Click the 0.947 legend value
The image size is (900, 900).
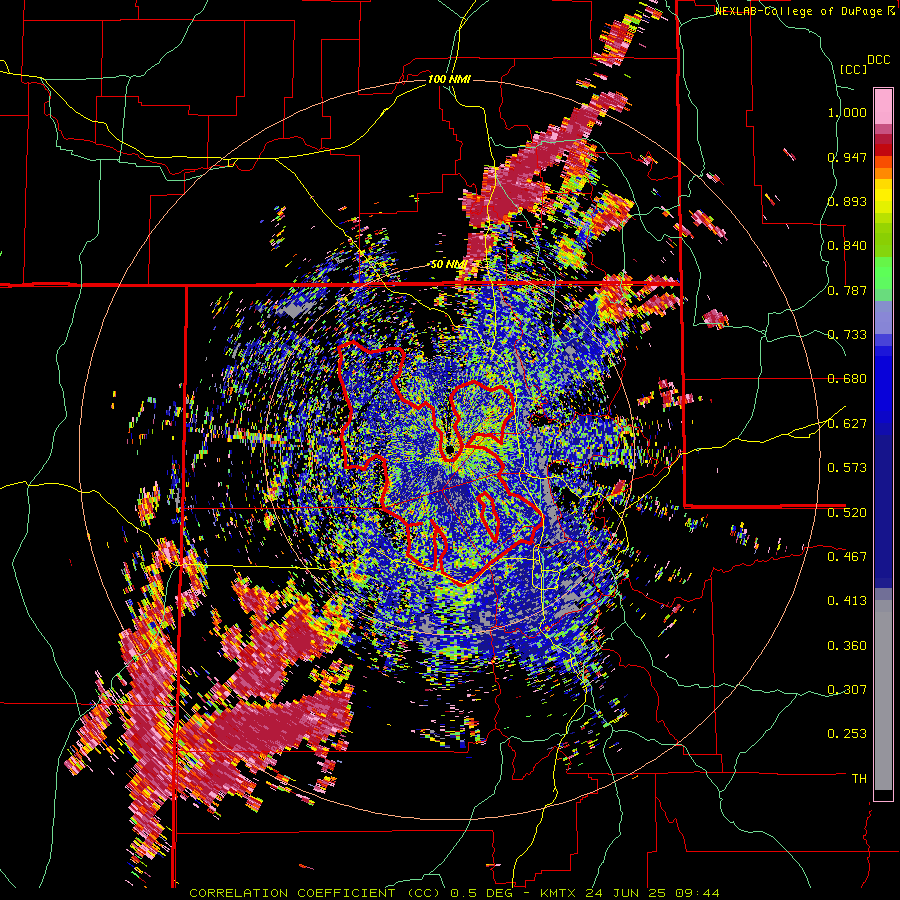[847, 157]
